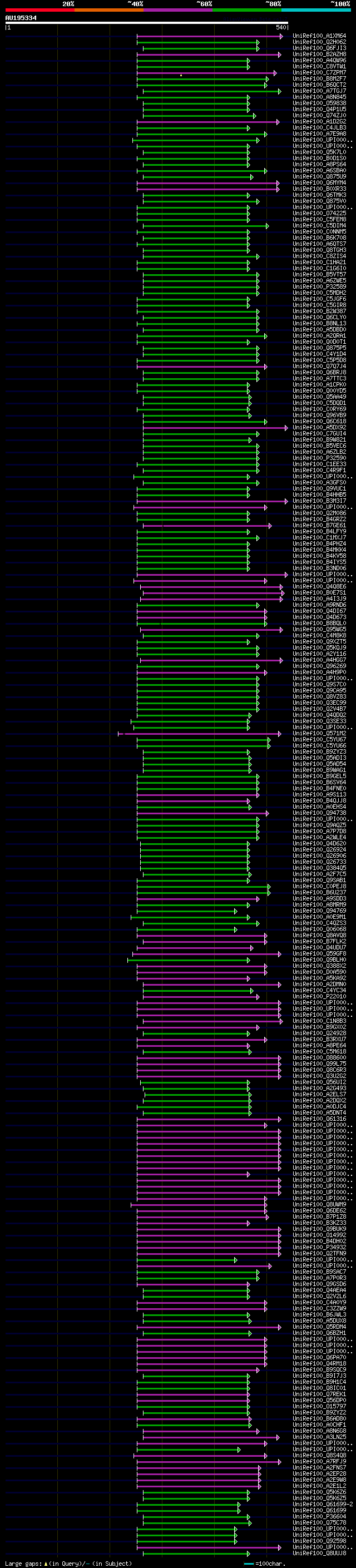Click the magenta alignment bar for A1XM64
The image size is (356, 1568).
210,36
